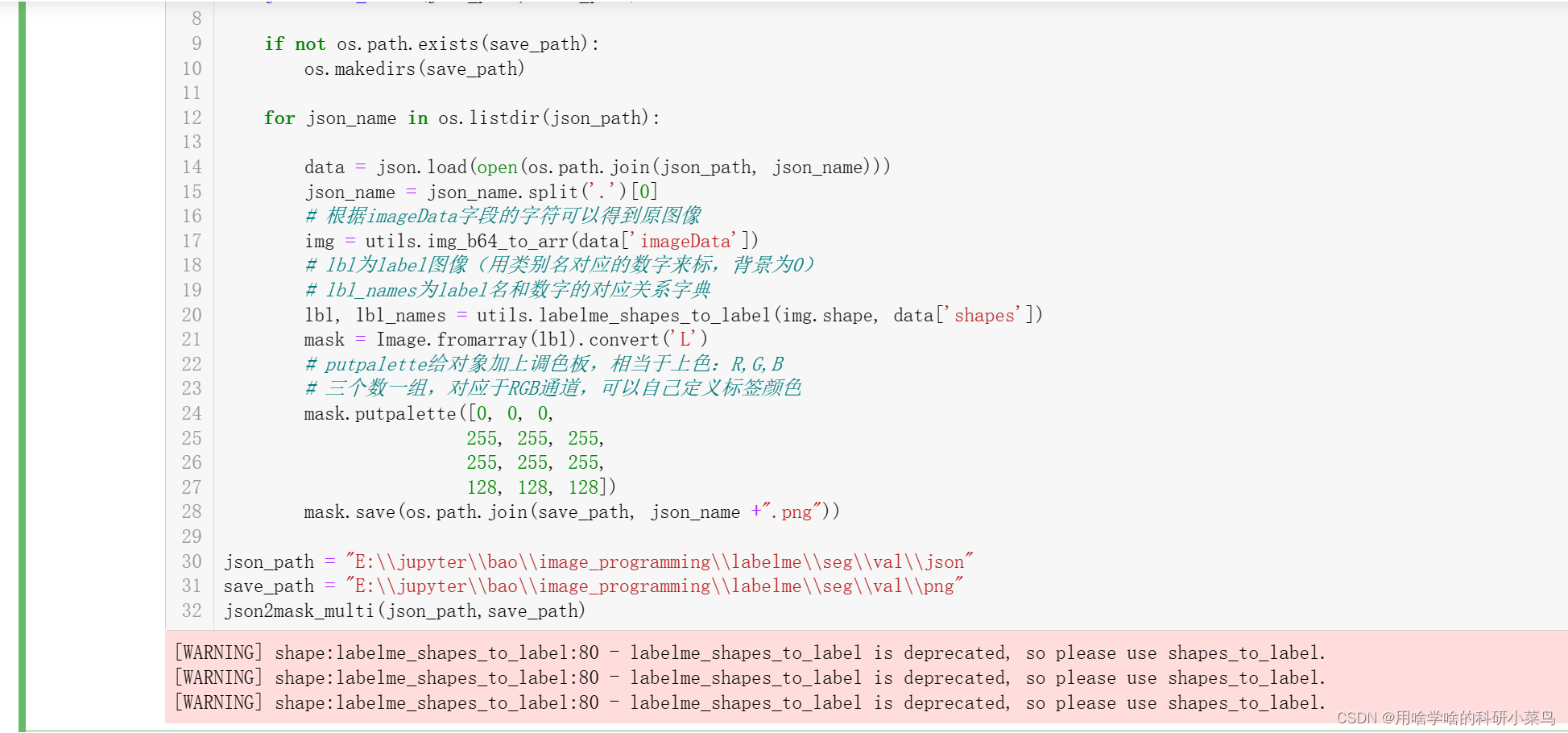Screen dimensions: 1568x733
Task: Click line number 9 in the gutter
Action: (x=197, y=43)
